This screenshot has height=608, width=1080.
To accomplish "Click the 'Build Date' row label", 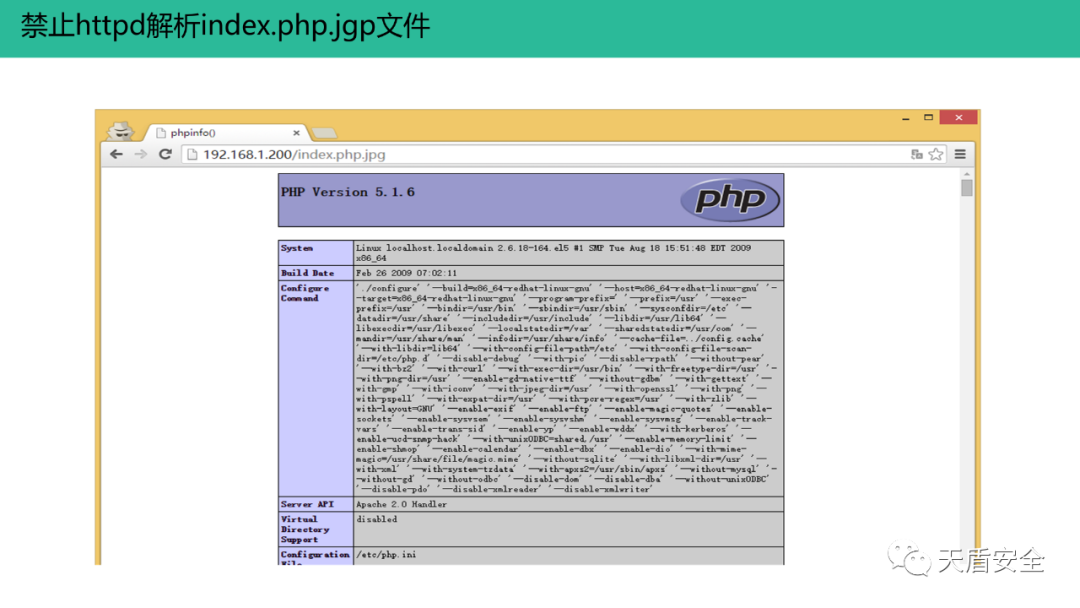I will click(307, 273).
